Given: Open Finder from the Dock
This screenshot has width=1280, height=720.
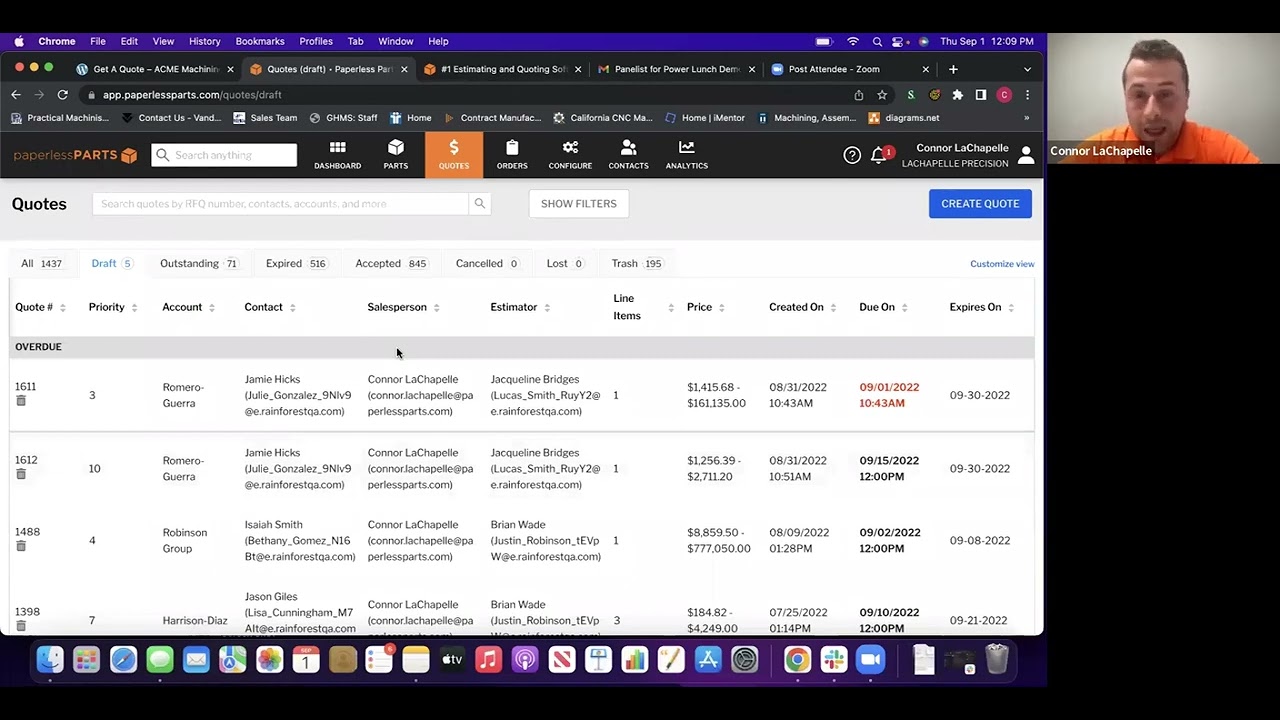Looking at the screenshot, I should (x=50, y=660).
